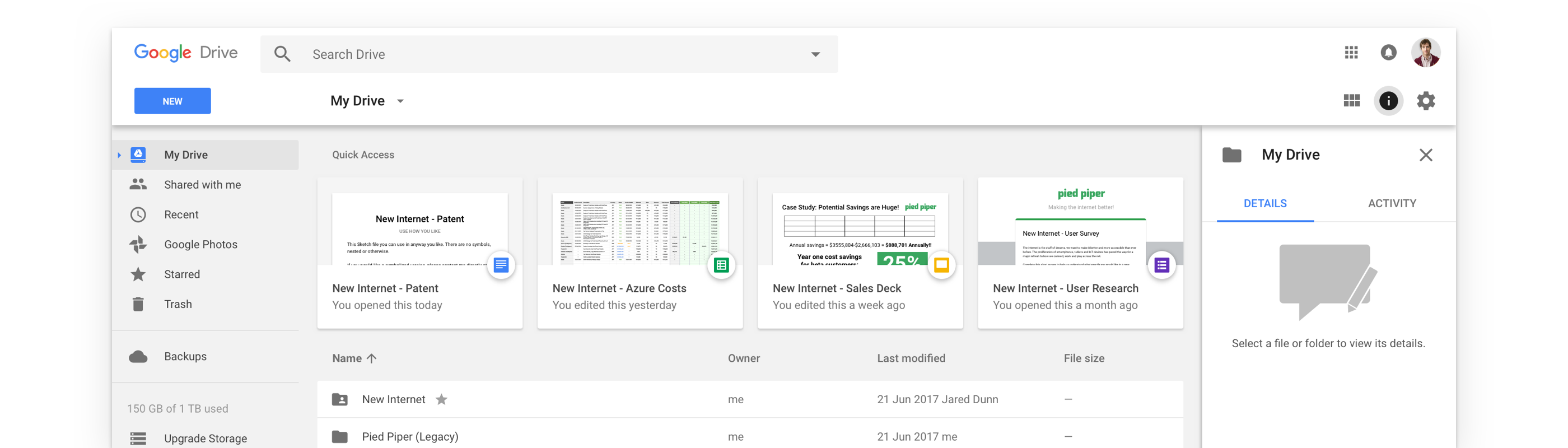Close the My Drive details panel
The width and height of the screenshot is (1568, 448).
(x=1426, y=155)
